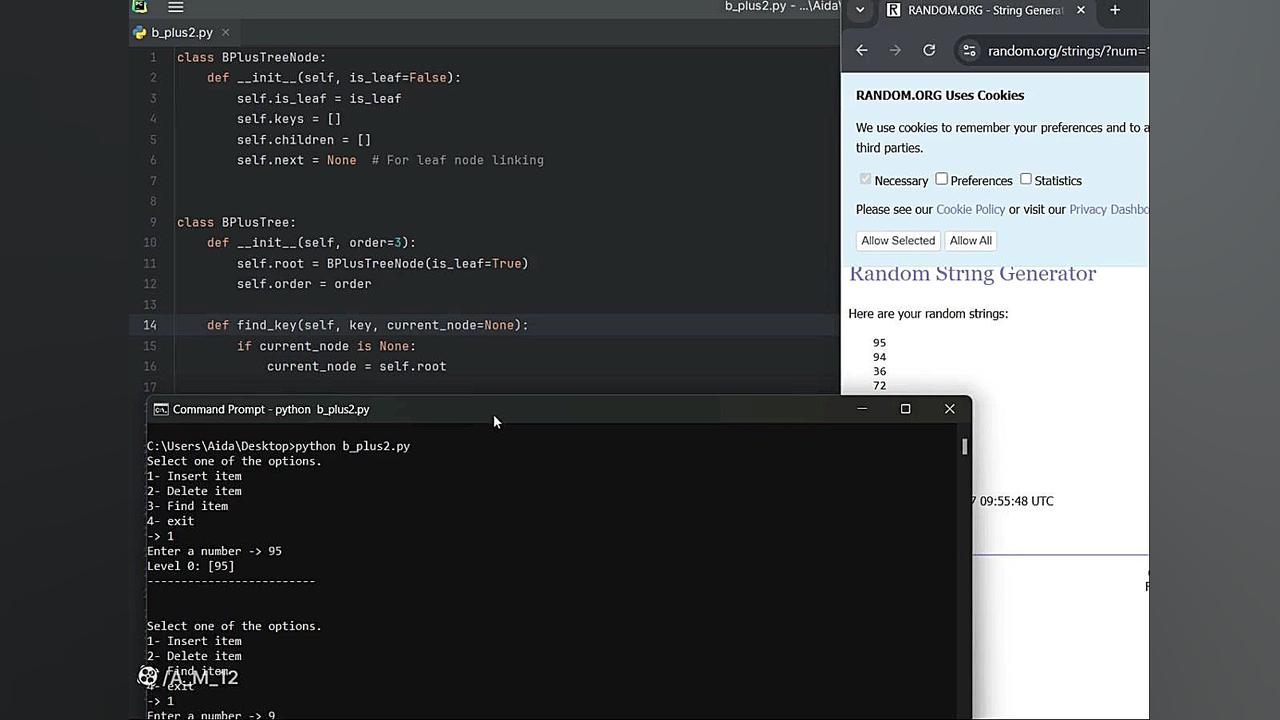Open the Privacy Dashboard link
1280x720 pixels.
(x=1109, y=209)
